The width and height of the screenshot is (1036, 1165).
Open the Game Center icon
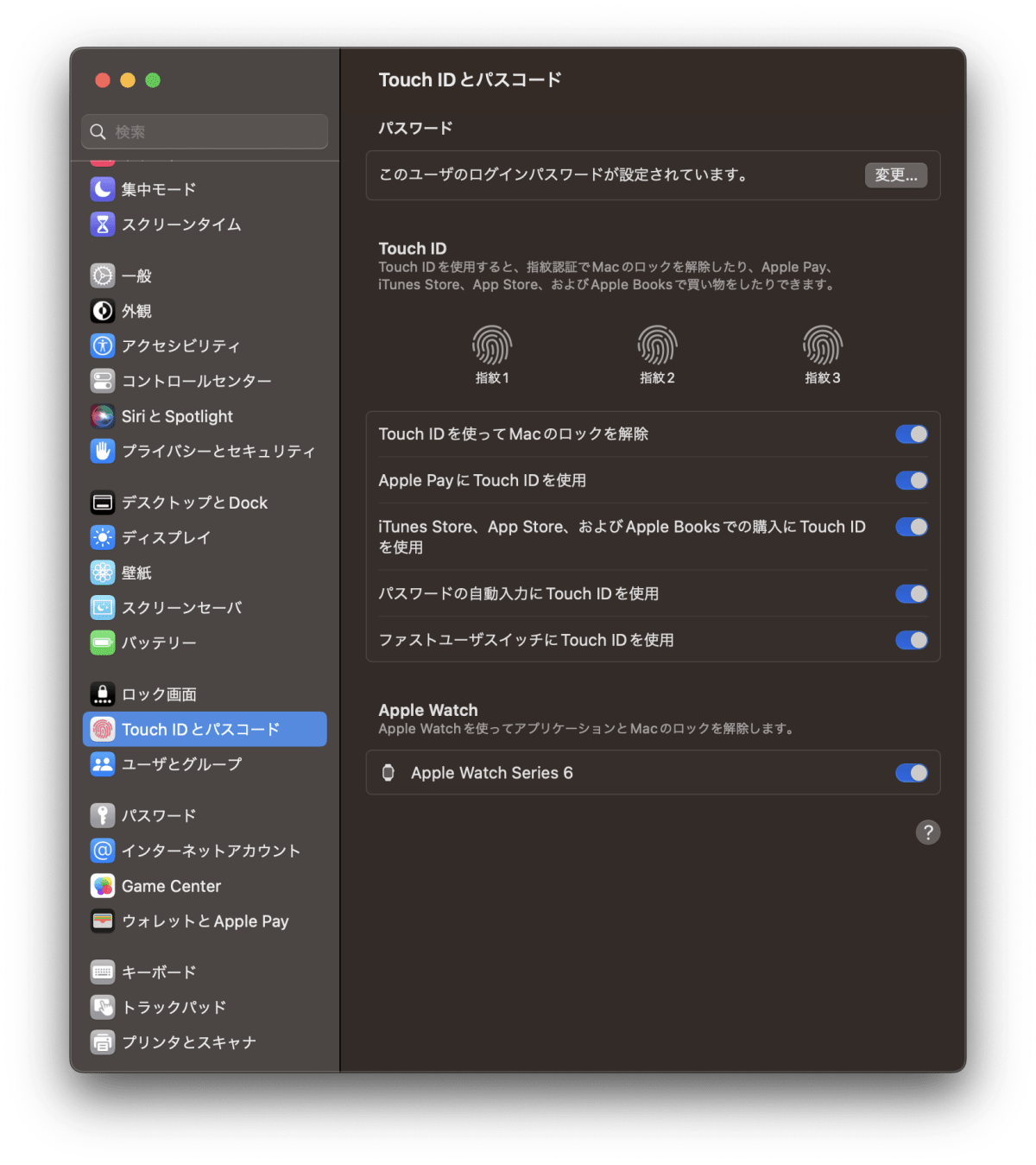103,886
